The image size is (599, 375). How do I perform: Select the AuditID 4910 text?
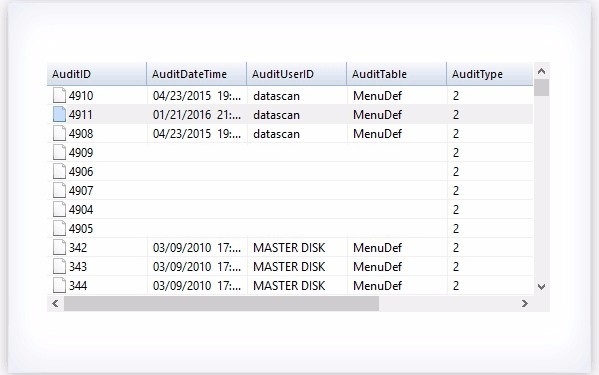[81, 95]
